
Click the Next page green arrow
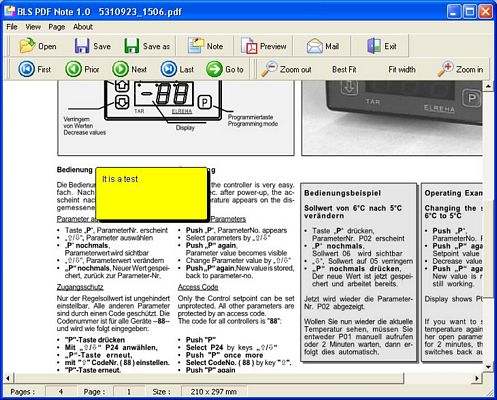(x=120, y=69)
